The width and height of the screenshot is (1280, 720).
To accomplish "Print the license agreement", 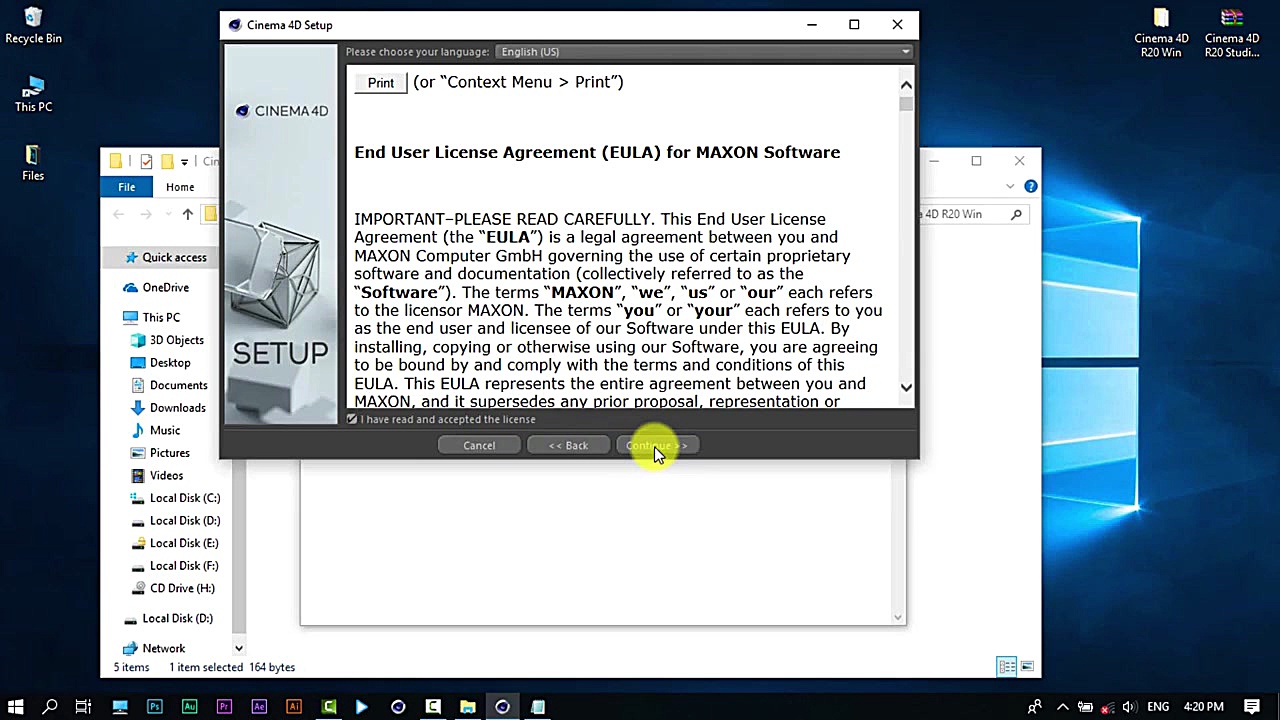I will point(380,82).
